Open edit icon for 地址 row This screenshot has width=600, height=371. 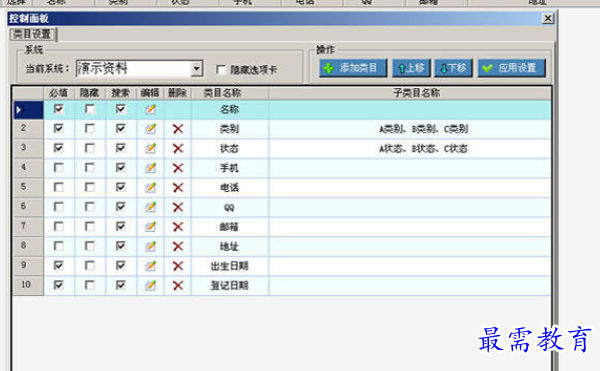(151, 246)
